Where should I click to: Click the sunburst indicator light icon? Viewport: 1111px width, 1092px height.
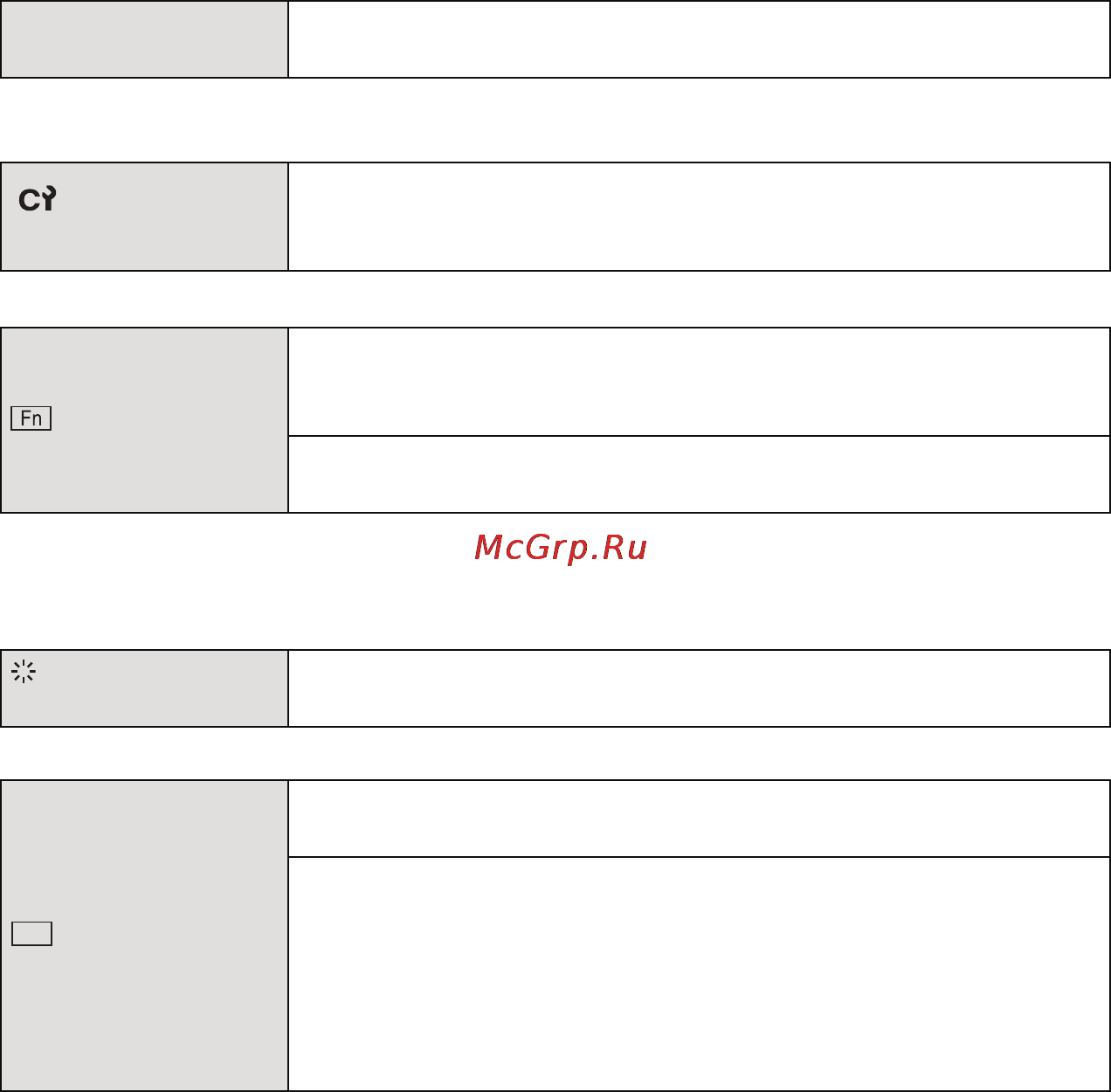[24, 672]
